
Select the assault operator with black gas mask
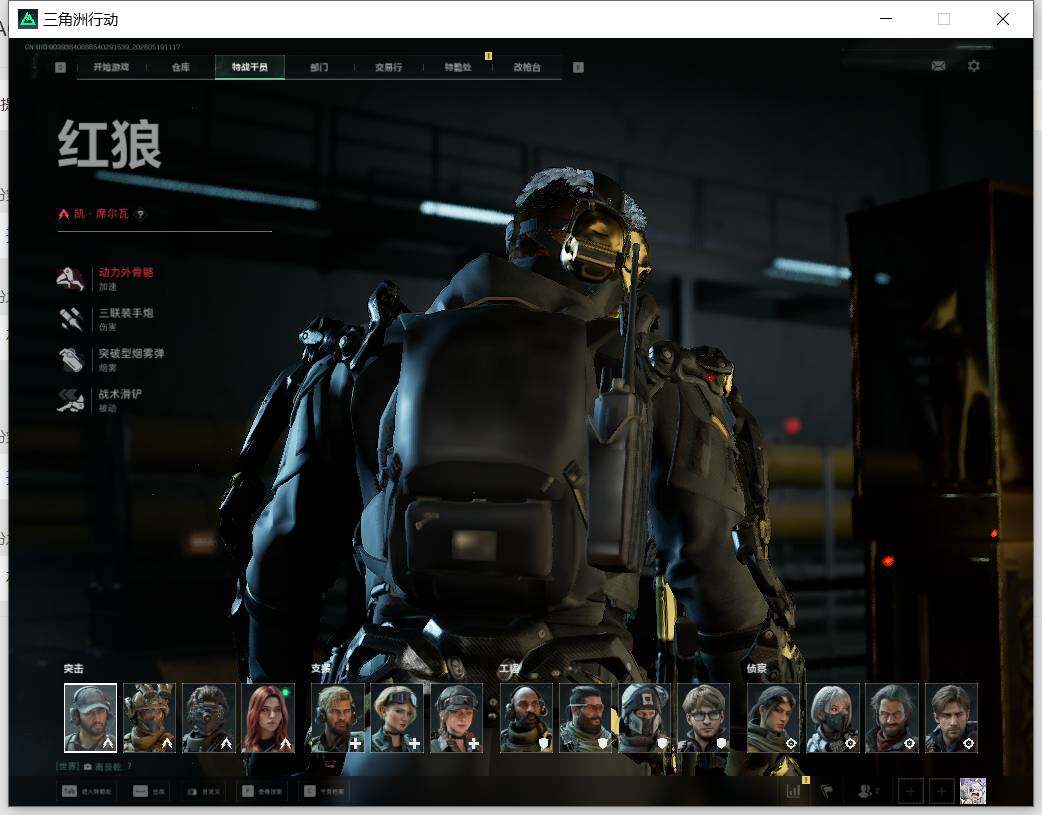click(x=209, y=718)
